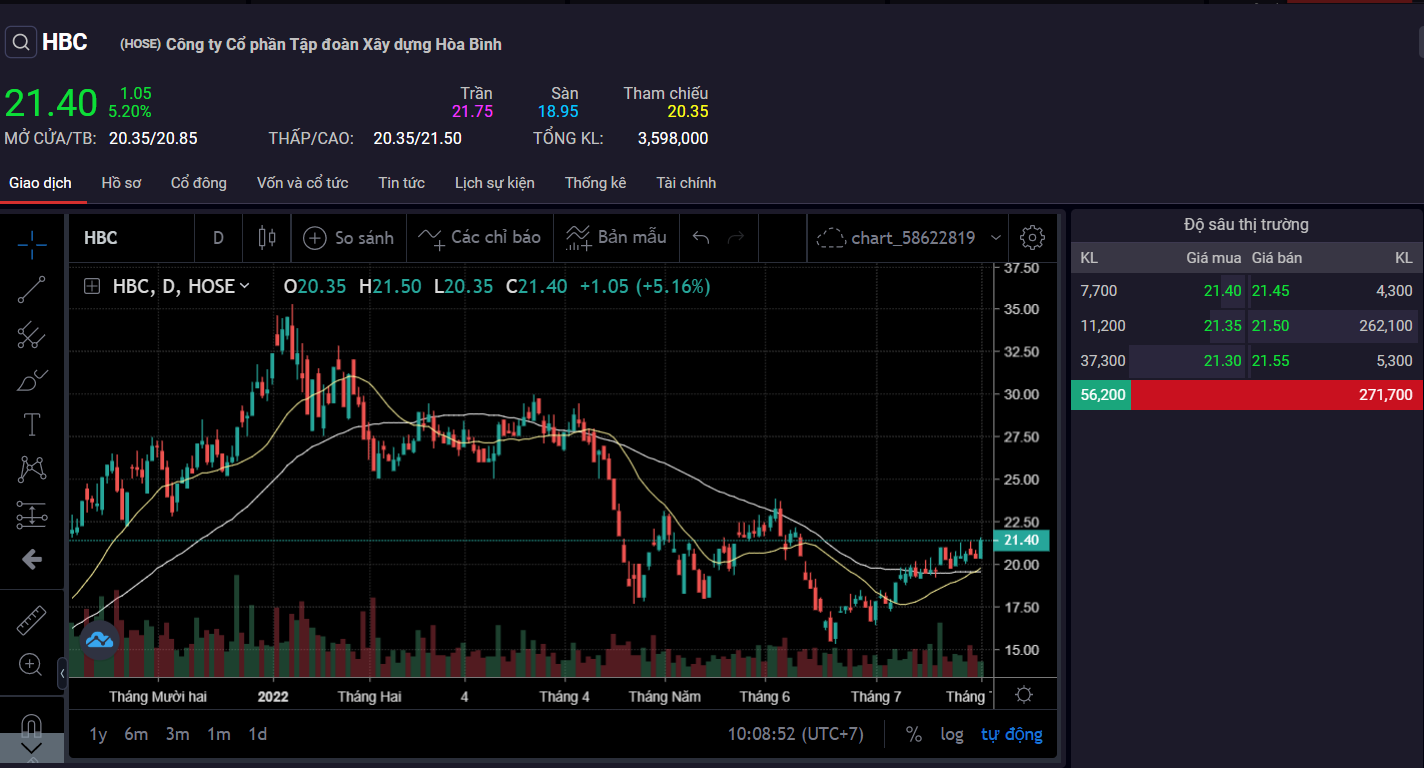Open chart settings gear icon

click(x=1032, y=238)
